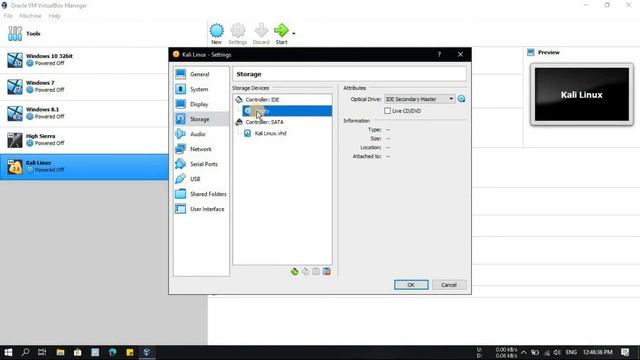
Task: Click the Discard toolbar icon
Action: pyautogui.click(x=261, y=34)
